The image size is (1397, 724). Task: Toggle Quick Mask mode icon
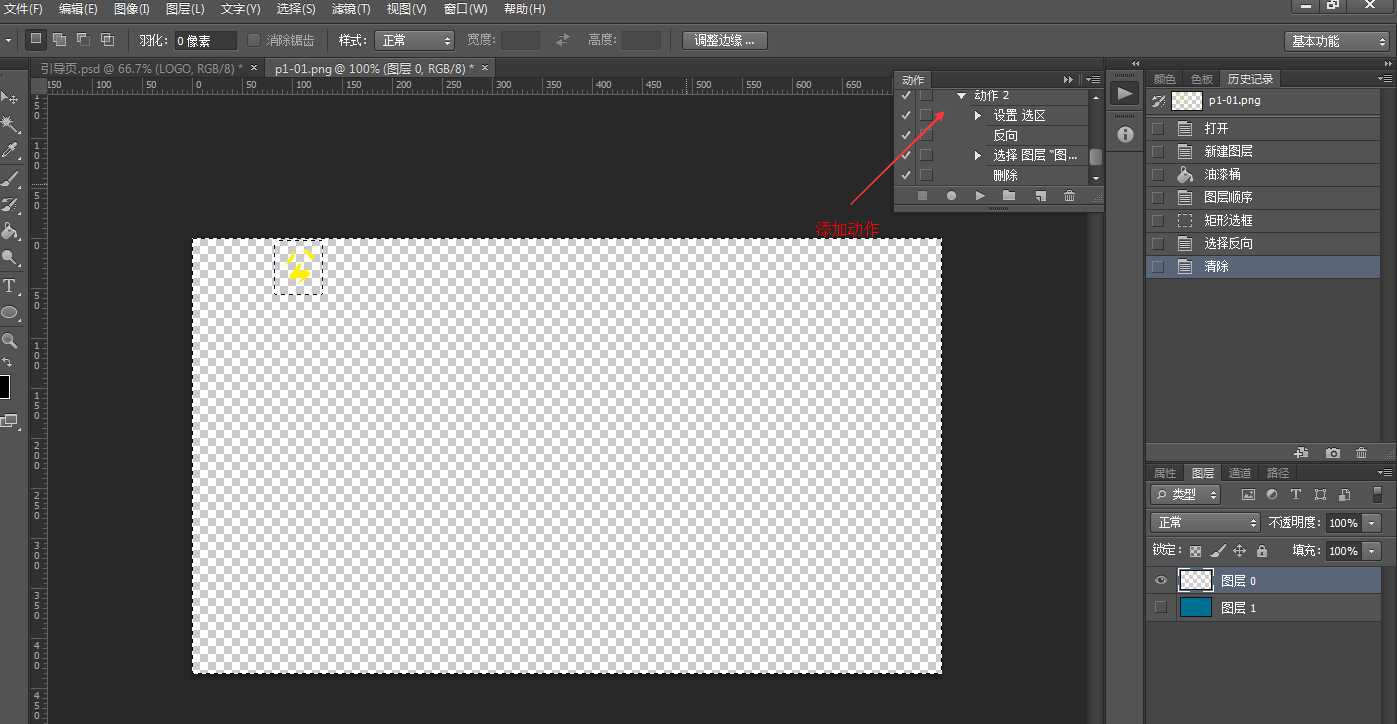[x=9, y=421]
